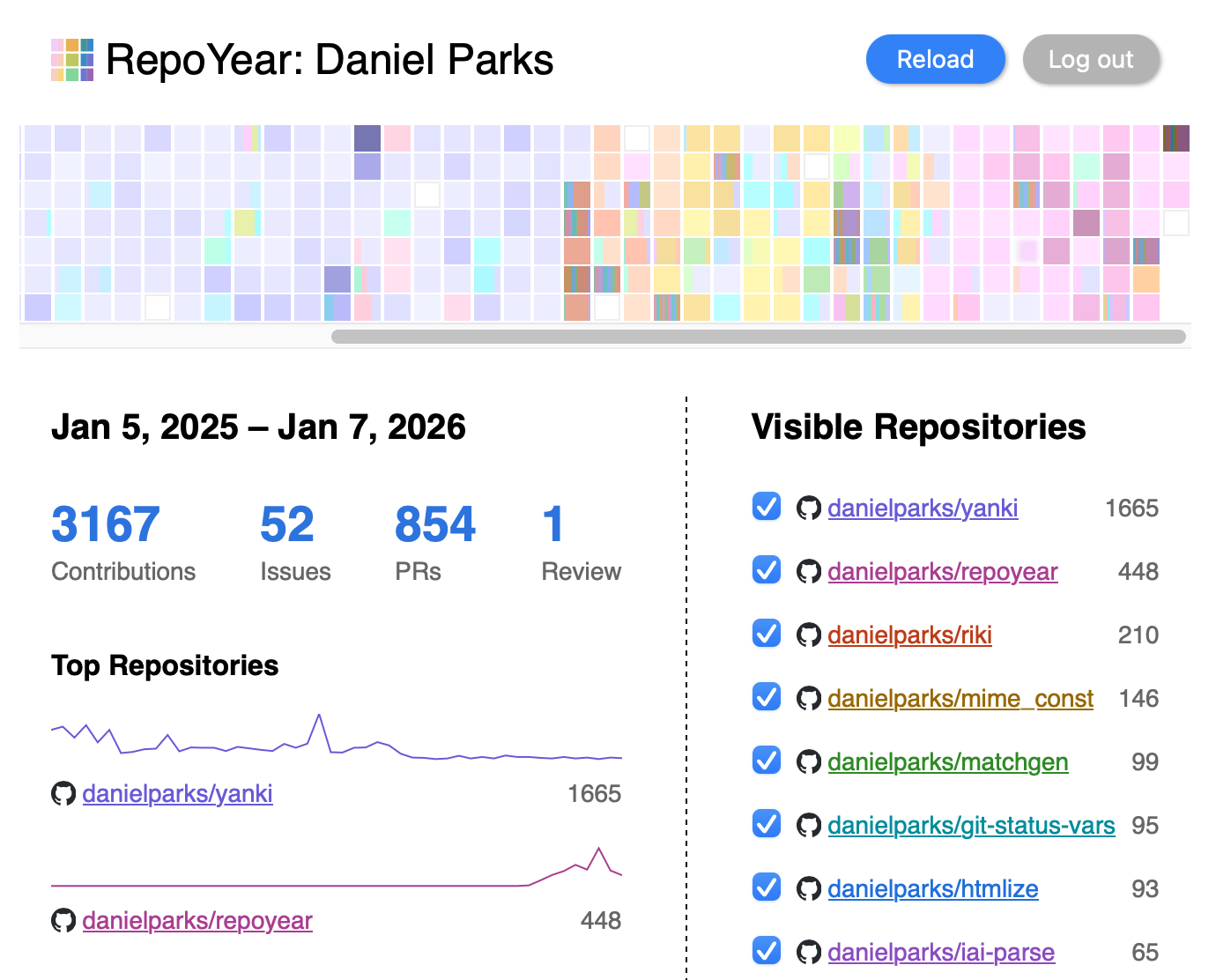Toggle the danielparks/iai-parse checkbox

[x=767, y=951]
